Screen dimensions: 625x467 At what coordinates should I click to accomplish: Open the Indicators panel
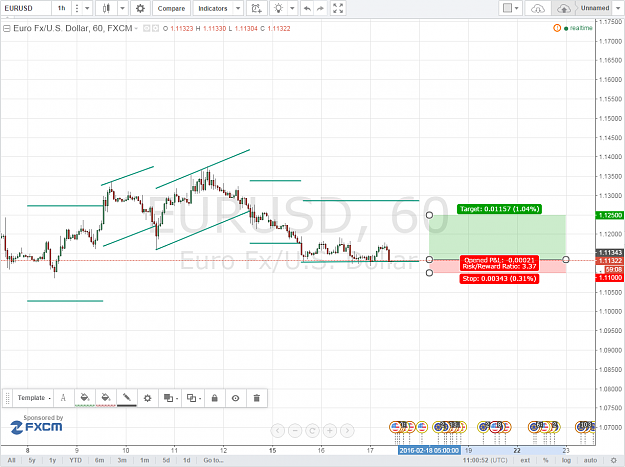[213, 8]
